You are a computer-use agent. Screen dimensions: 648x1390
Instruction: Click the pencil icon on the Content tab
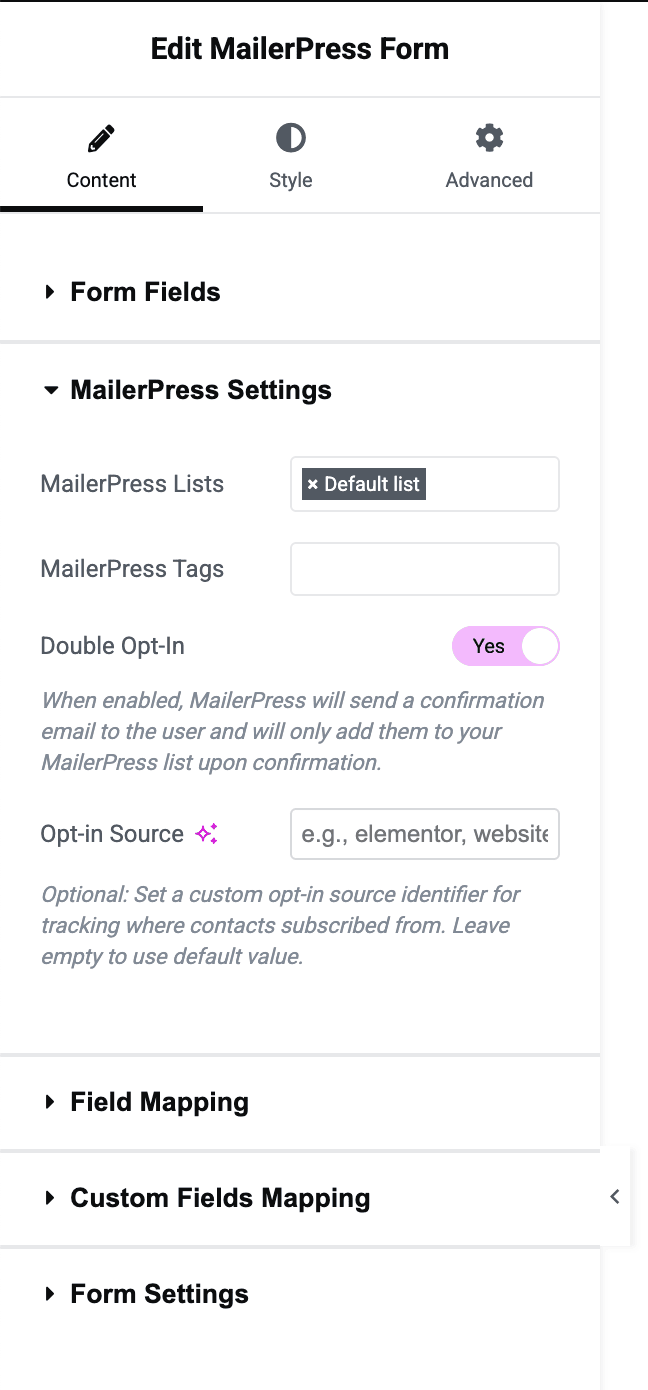click(x=101, y=136)
